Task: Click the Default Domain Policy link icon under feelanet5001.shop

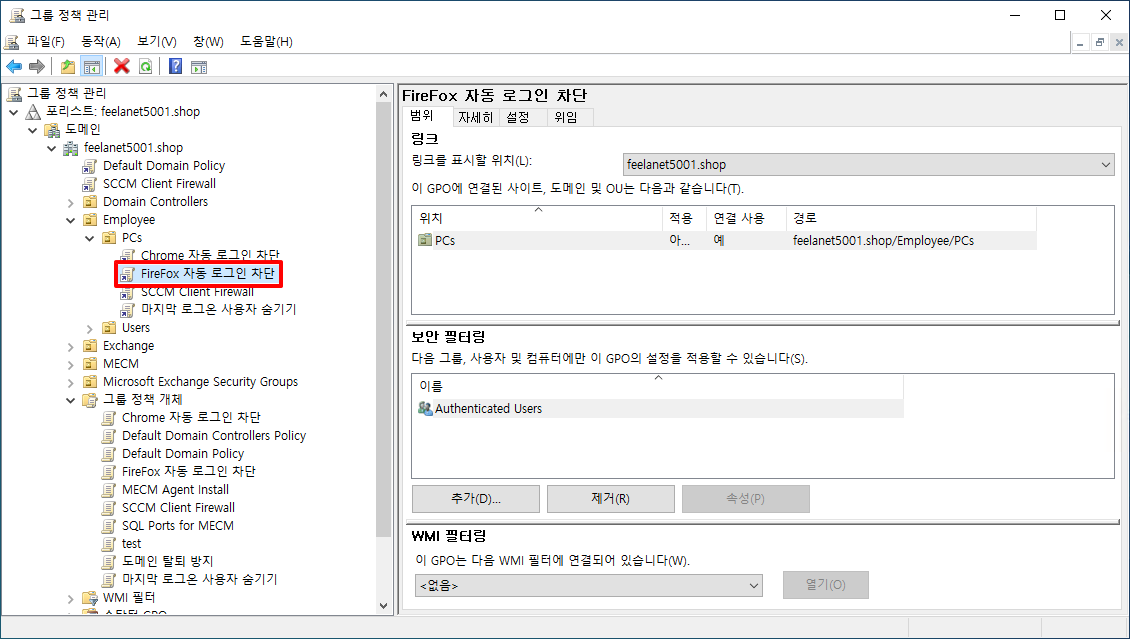Action: (x=89, y=166)
